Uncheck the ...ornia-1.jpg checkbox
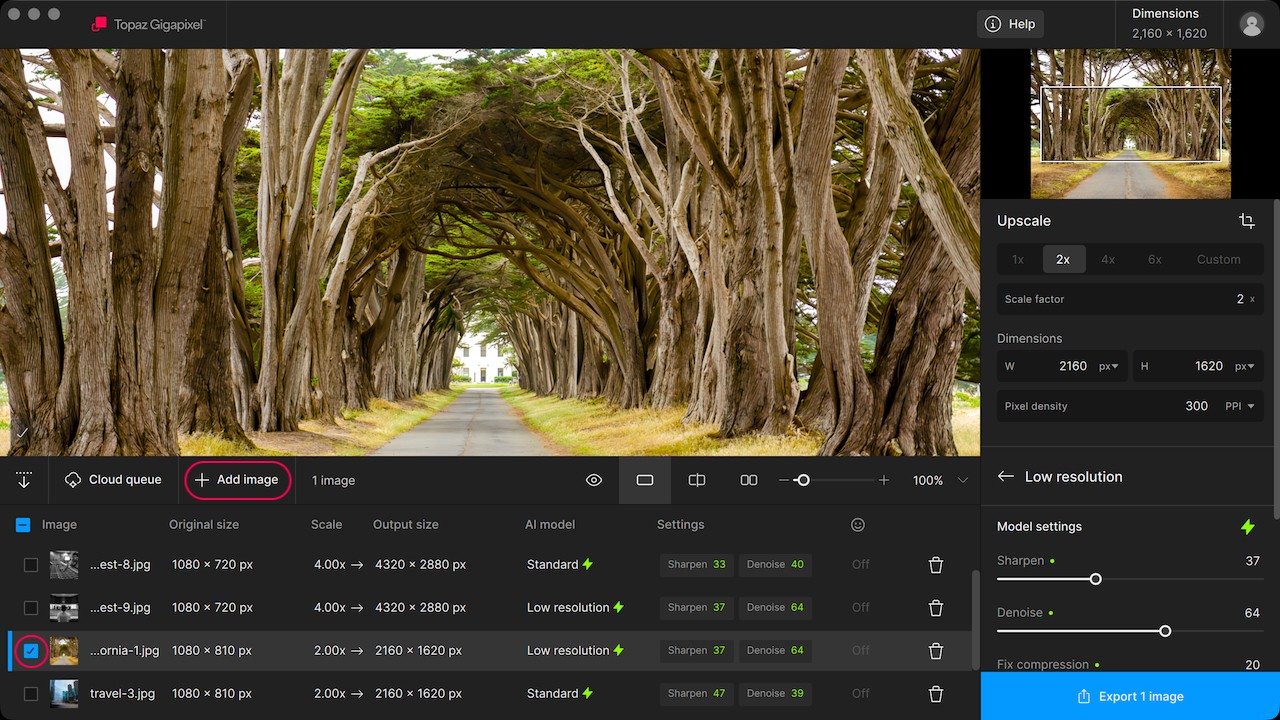 pos(31,651)
